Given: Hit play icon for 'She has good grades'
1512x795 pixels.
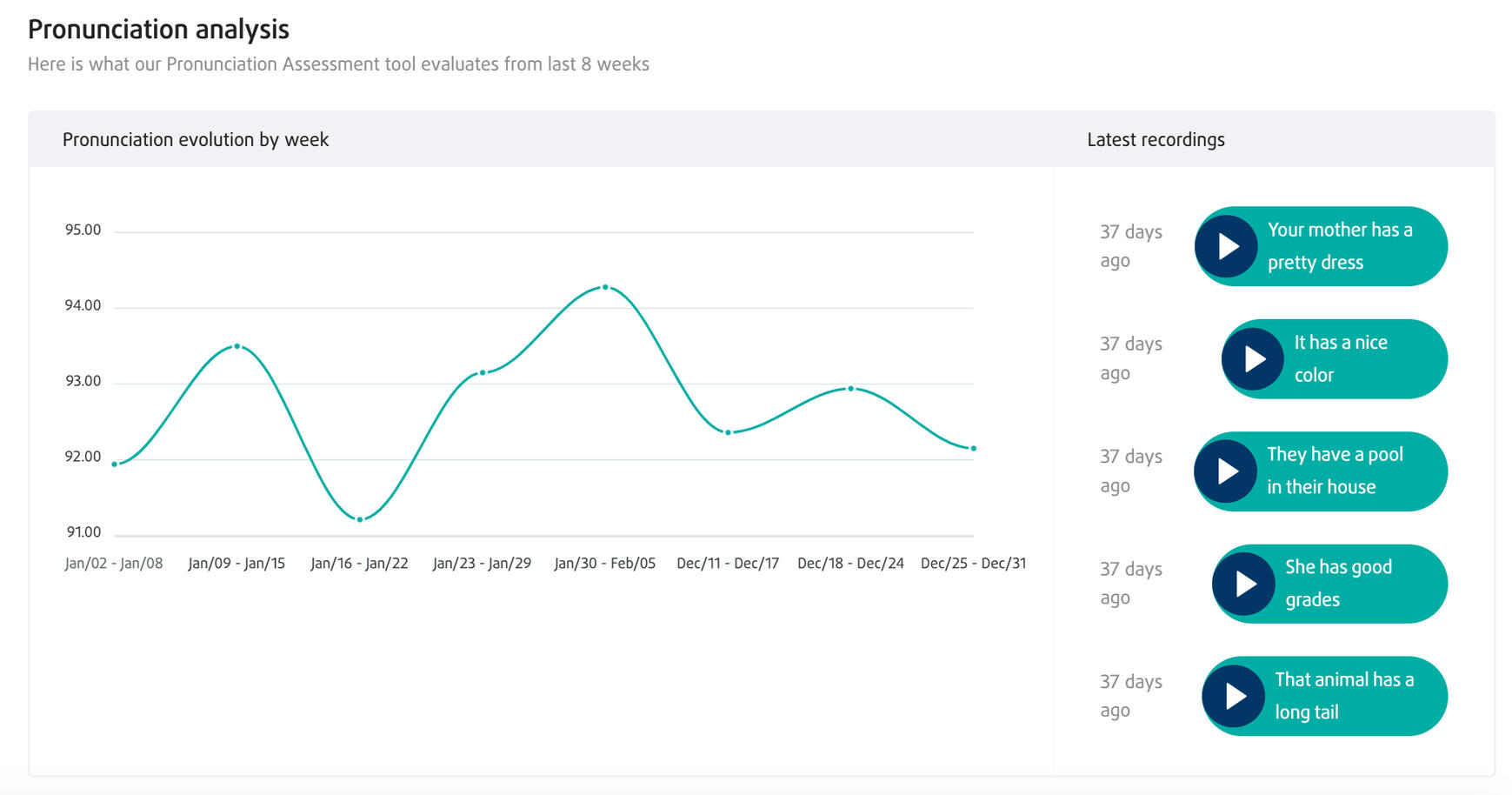Looking at the screenshot, I should click(1243, 584).
